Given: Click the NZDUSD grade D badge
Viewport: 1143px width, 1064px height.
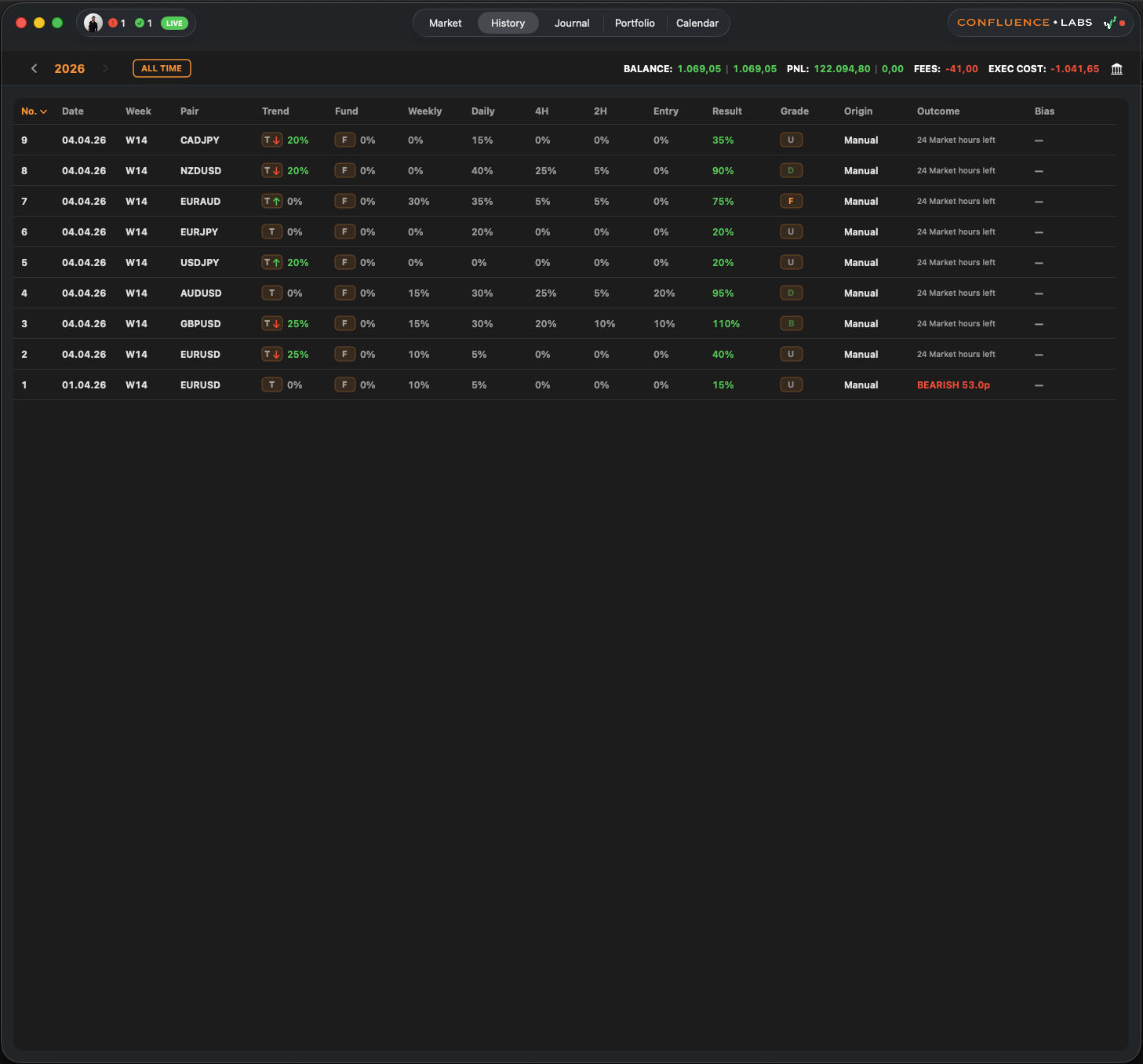Looking at the screenshot, I should click(x=791, y=170).
